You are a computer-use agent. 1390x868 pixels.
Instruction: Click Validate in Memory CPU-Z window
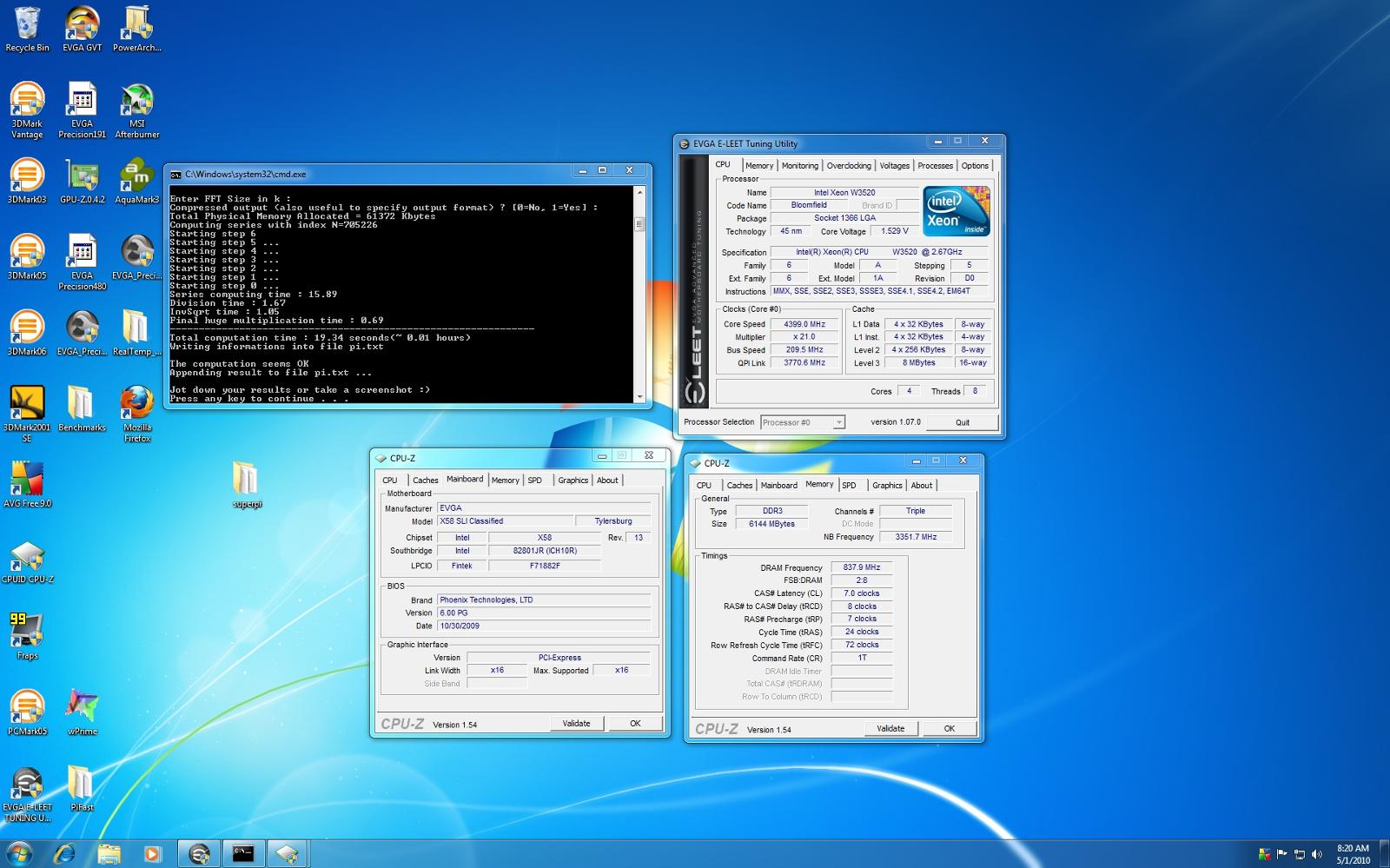tap(890, 728)
